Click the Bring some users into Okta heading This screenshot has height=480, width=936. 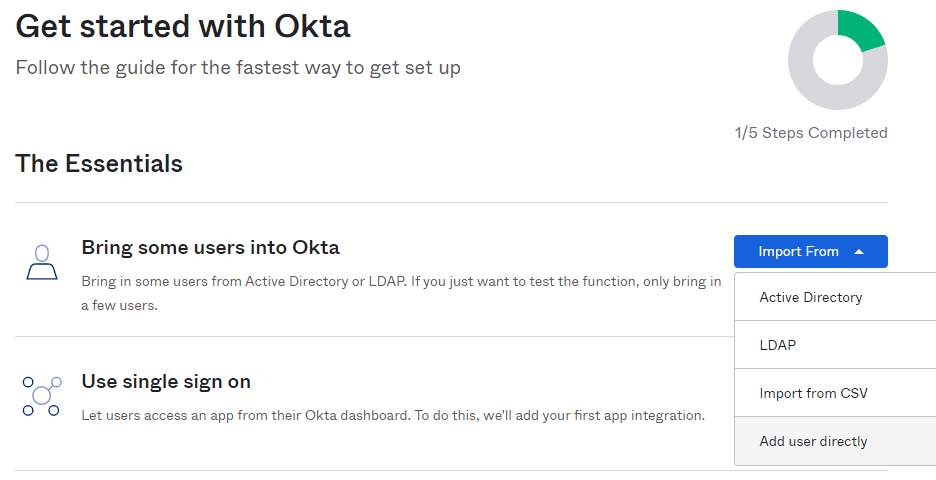pos(210,247)
